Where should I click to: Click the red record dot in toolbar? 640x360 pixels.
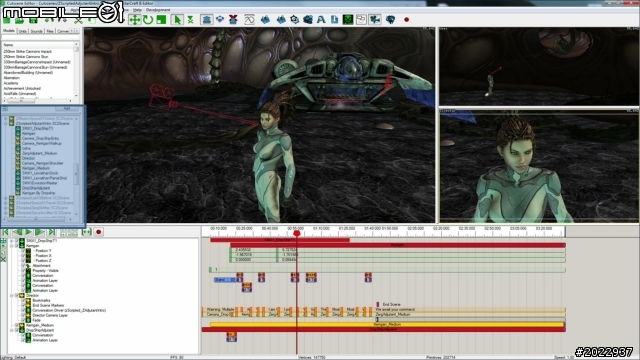point(407,20)
